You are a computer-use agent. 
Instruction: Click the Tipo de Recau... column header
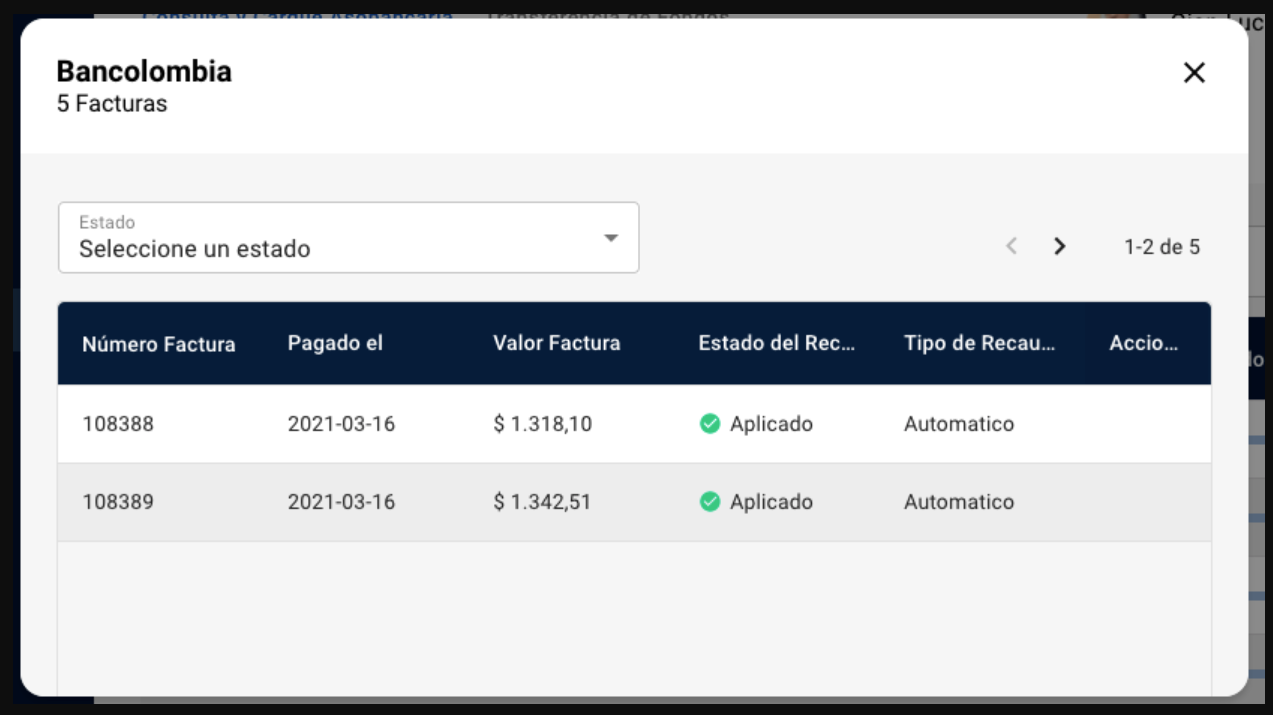pos(980,343)
